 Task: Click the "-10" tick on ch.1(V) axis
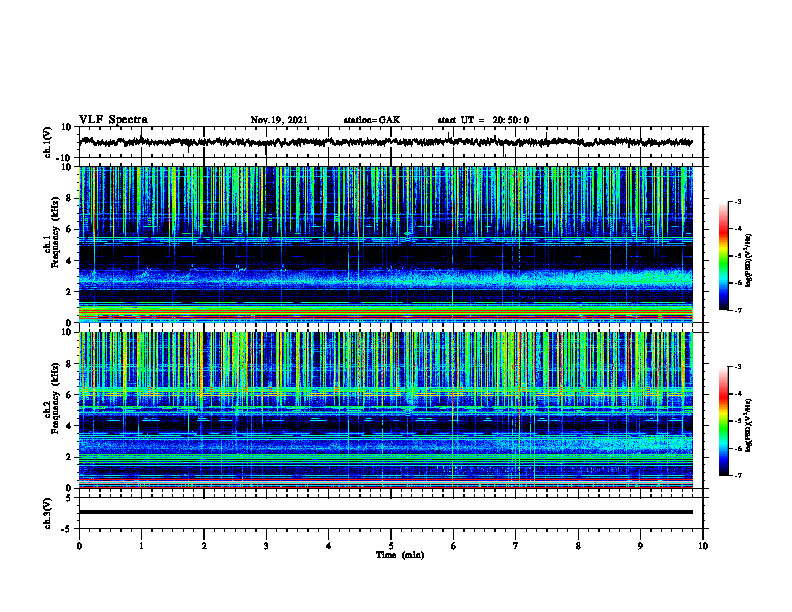[x=65, y=158]
